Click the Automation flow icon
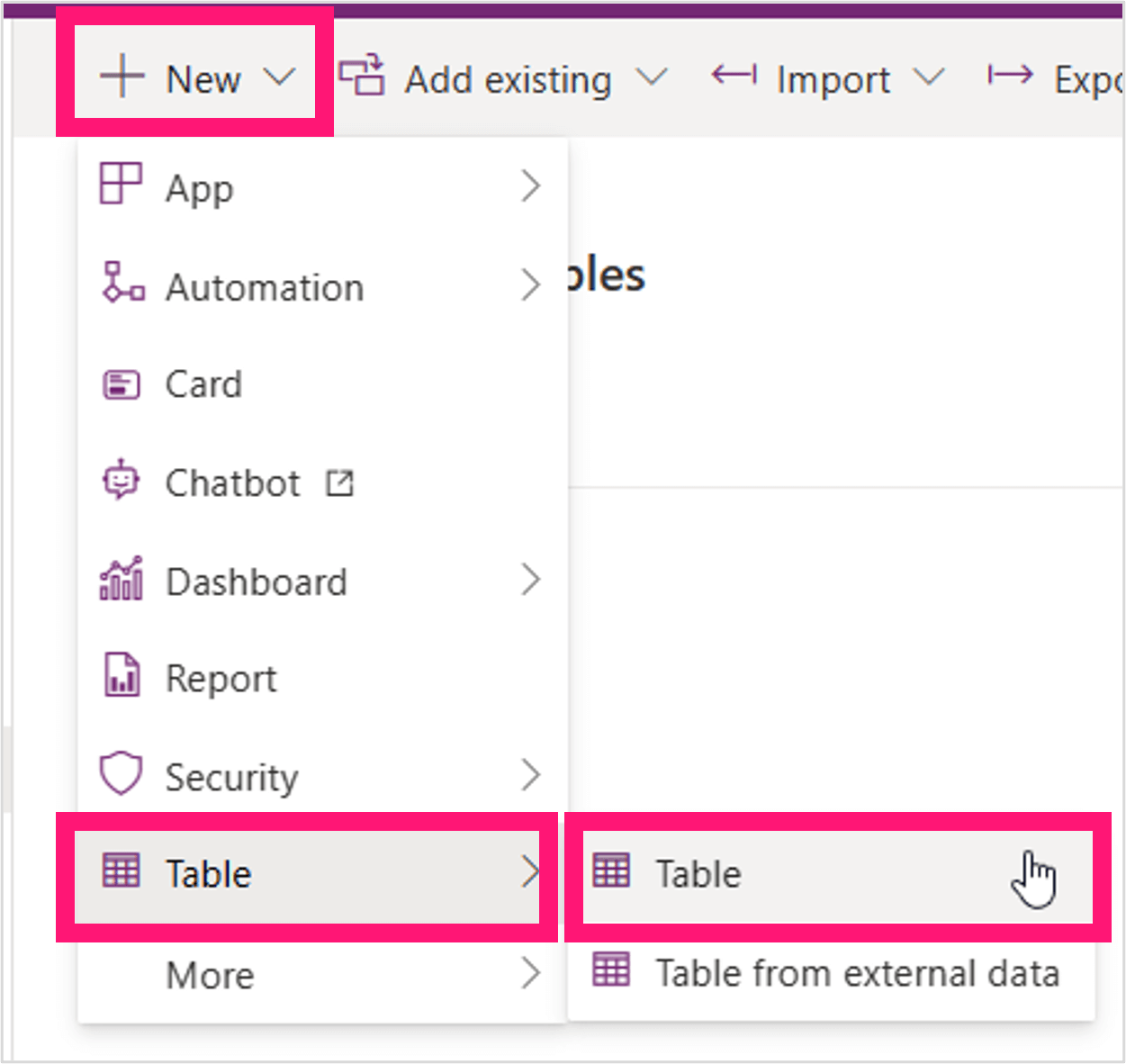This screenshot has height=1064, width=1126. (122, 283)
